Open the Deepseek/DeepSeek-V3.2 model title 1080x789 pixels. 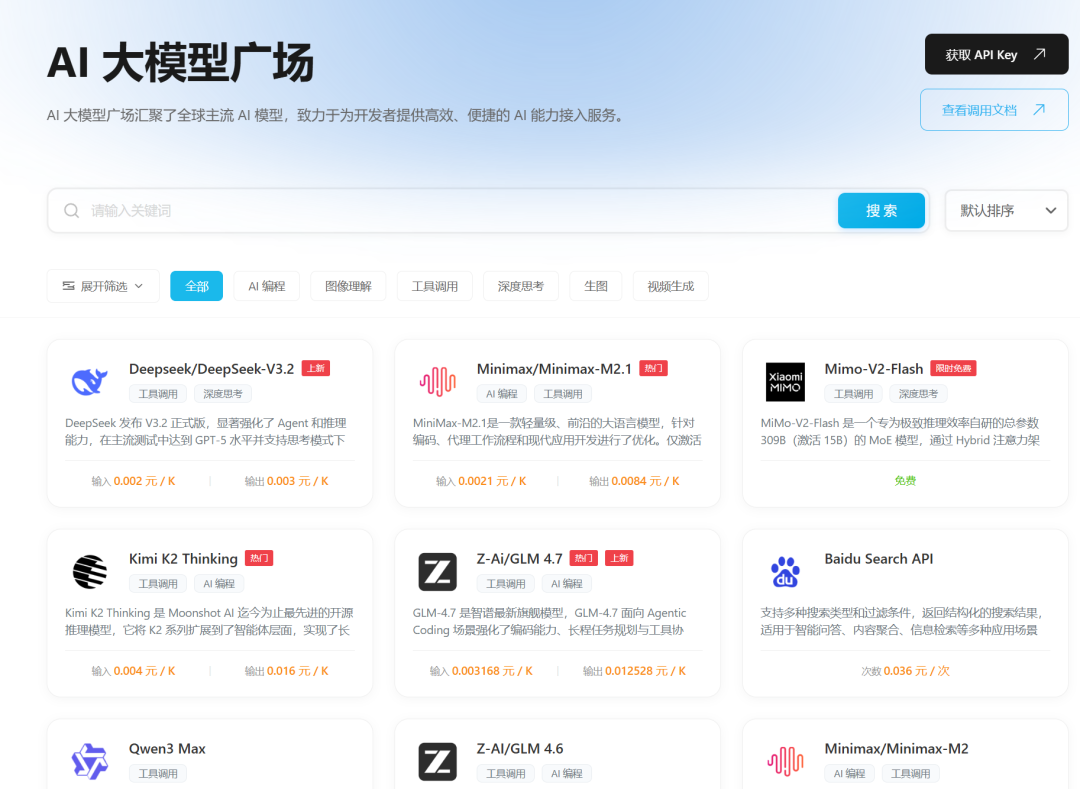[211, 369]
